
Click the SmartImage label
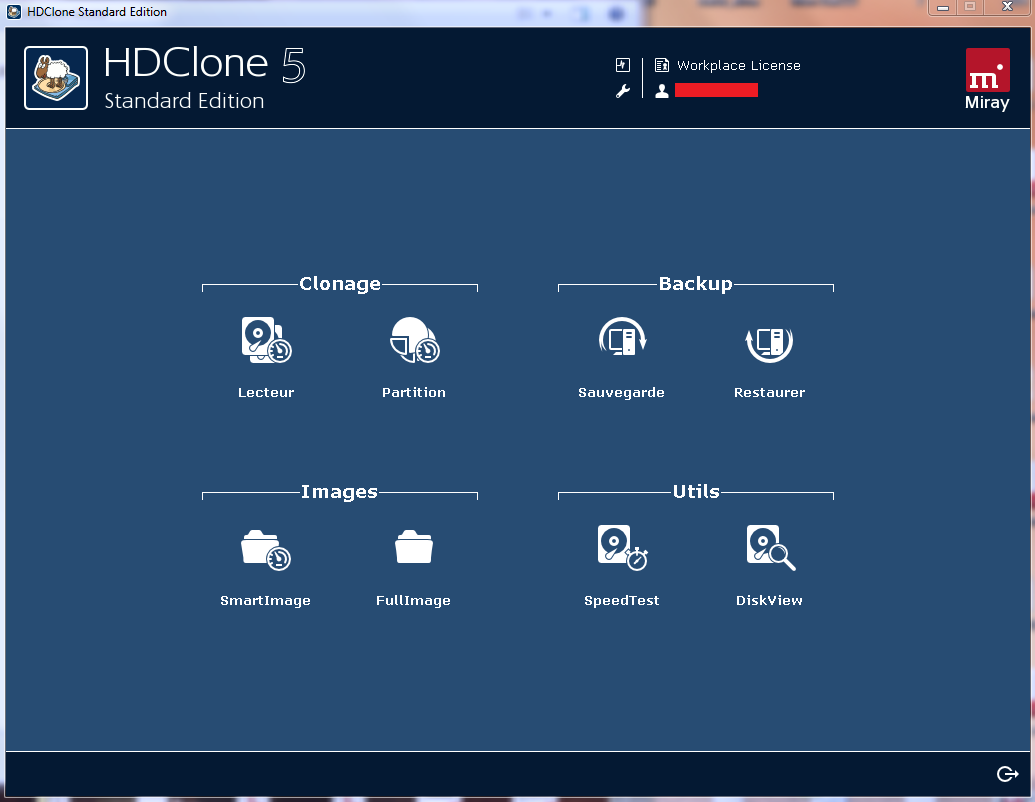pyautogui.click(x=265, y=600)
